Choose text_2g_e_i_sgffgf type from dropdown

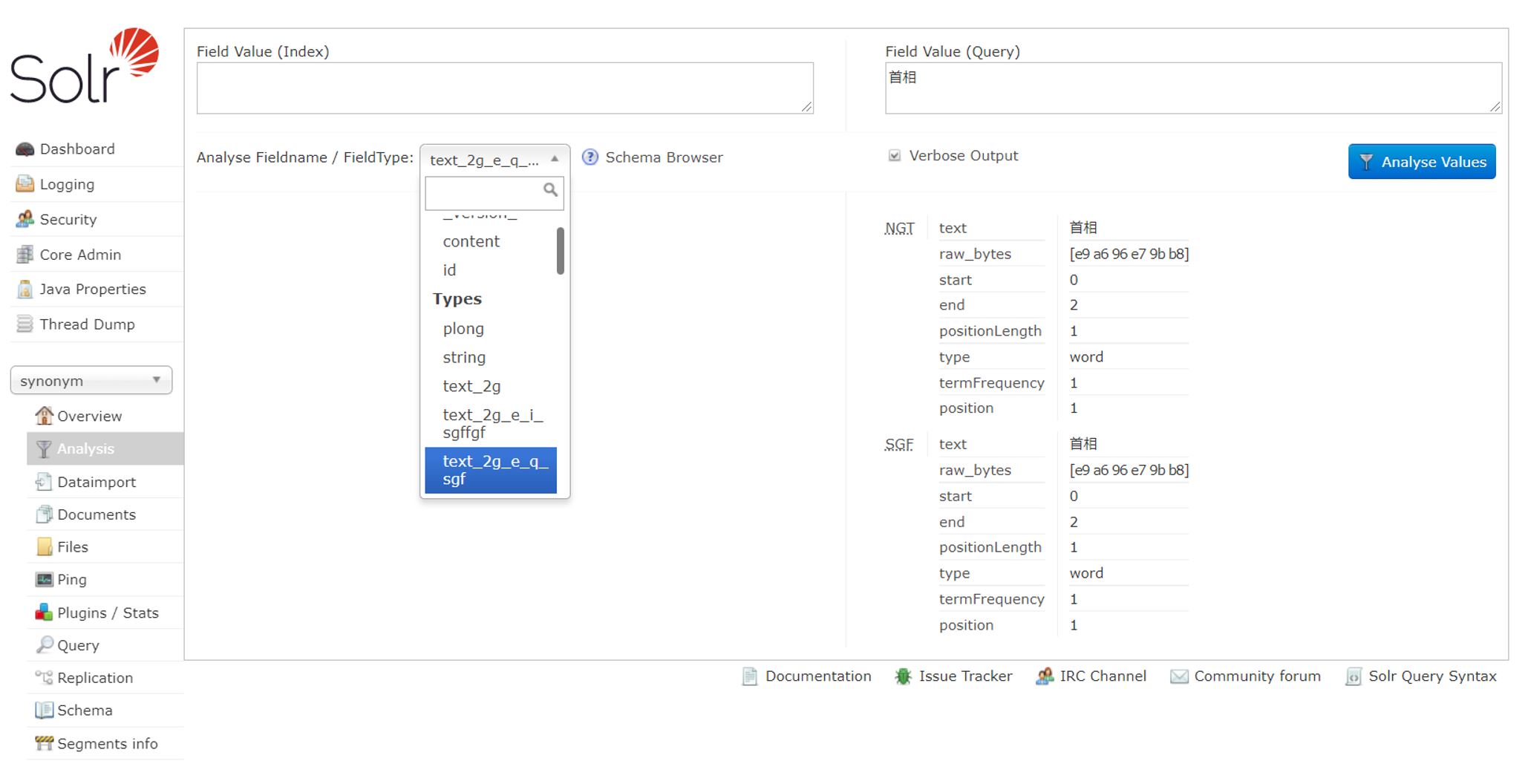click(x=491, y=424)
